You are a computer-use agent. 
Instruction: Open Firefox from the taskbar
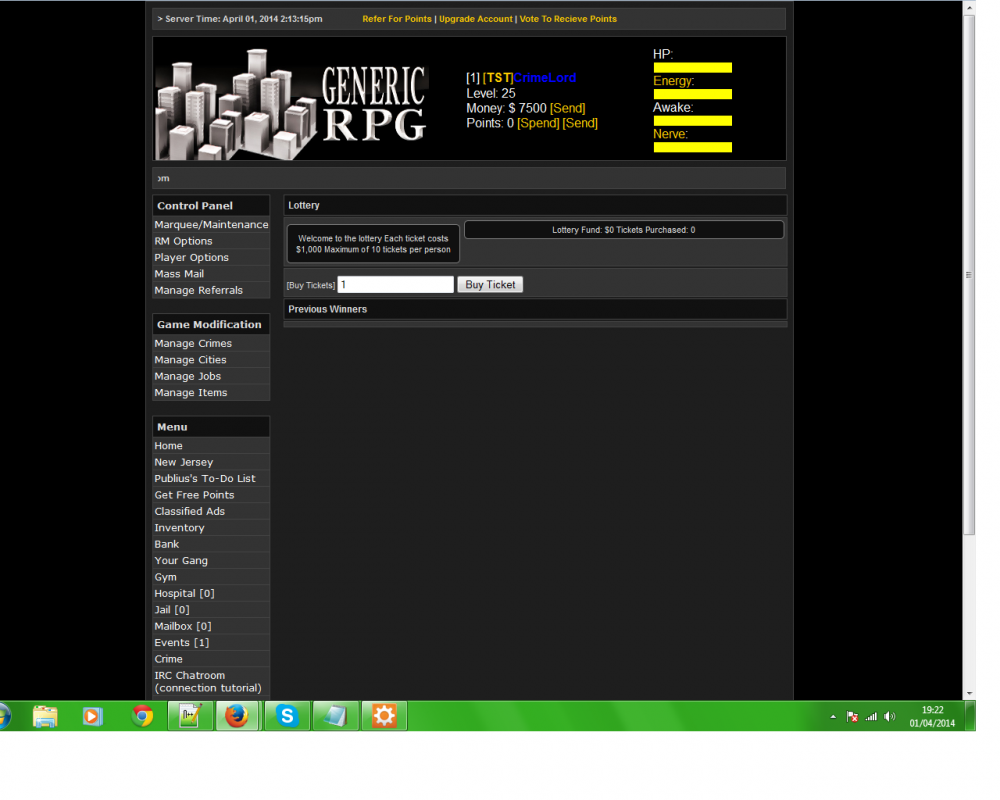click(x=236, y=716)
